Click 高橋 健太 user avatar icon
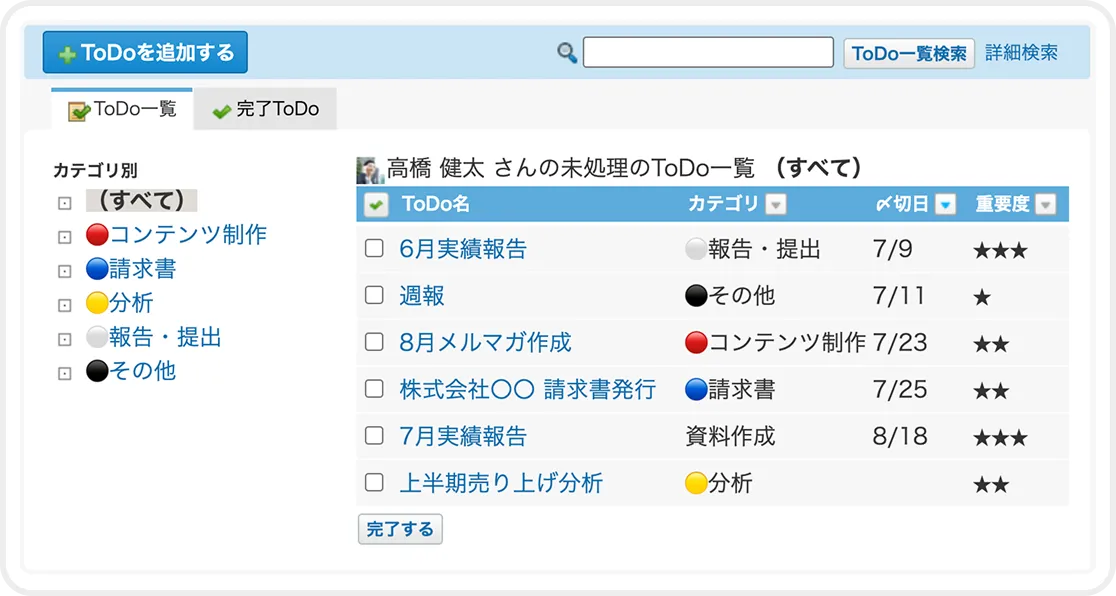 click(x=369, y=169)
